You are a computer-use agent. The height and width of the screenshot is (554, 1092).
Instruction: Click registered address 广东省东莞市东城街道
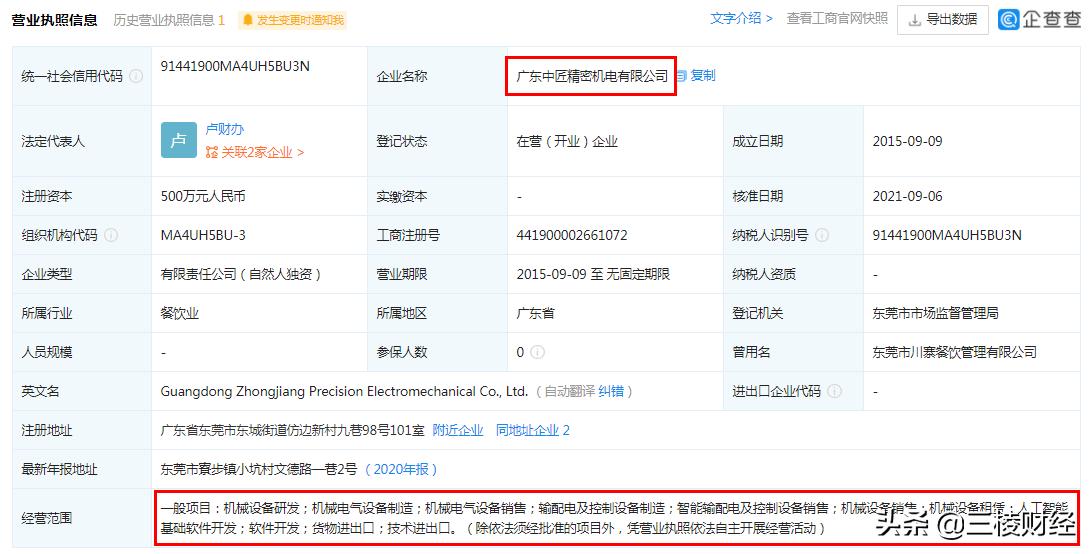pos(292,431)
